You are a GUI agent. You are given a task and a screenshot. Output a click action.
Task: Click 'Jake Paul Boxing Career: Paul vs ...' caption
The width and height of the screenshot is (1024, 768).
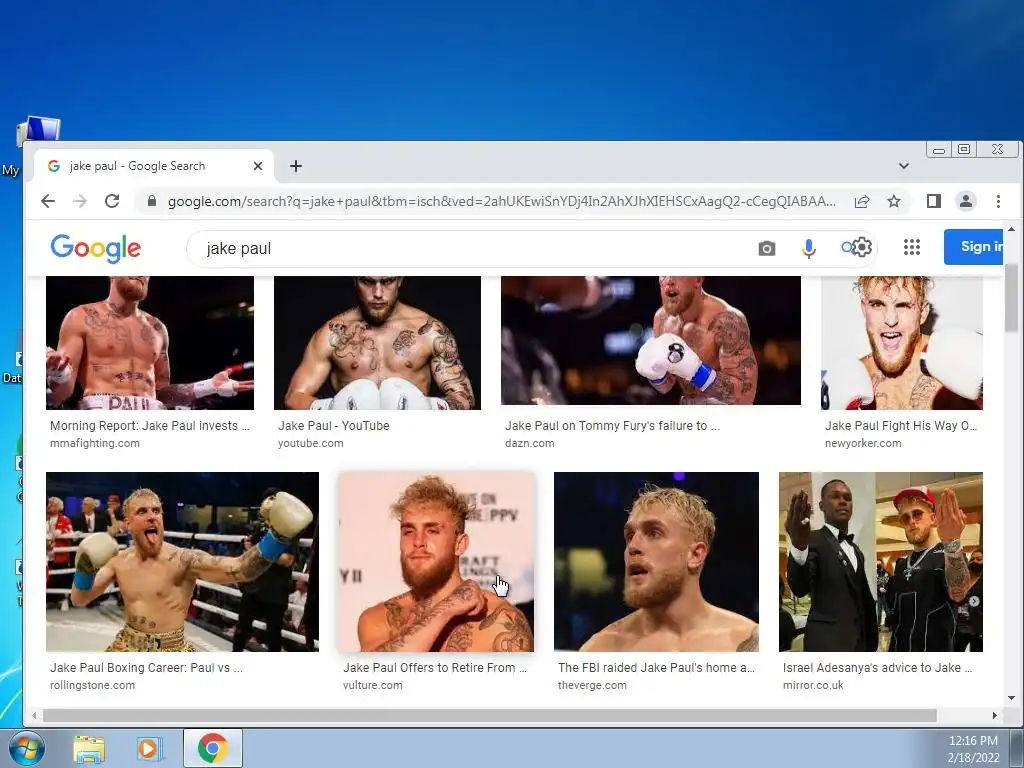click(146, 667)
